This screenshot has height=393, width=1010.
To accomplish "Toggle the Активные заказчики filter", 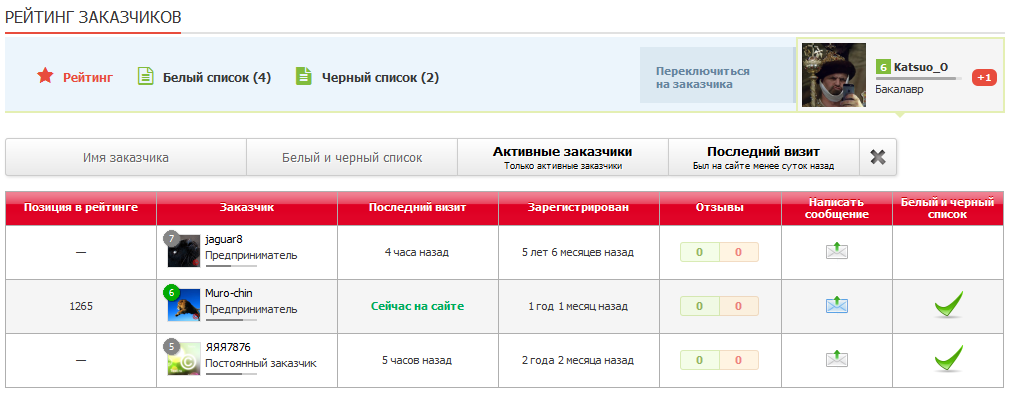I will pos(562,157).
